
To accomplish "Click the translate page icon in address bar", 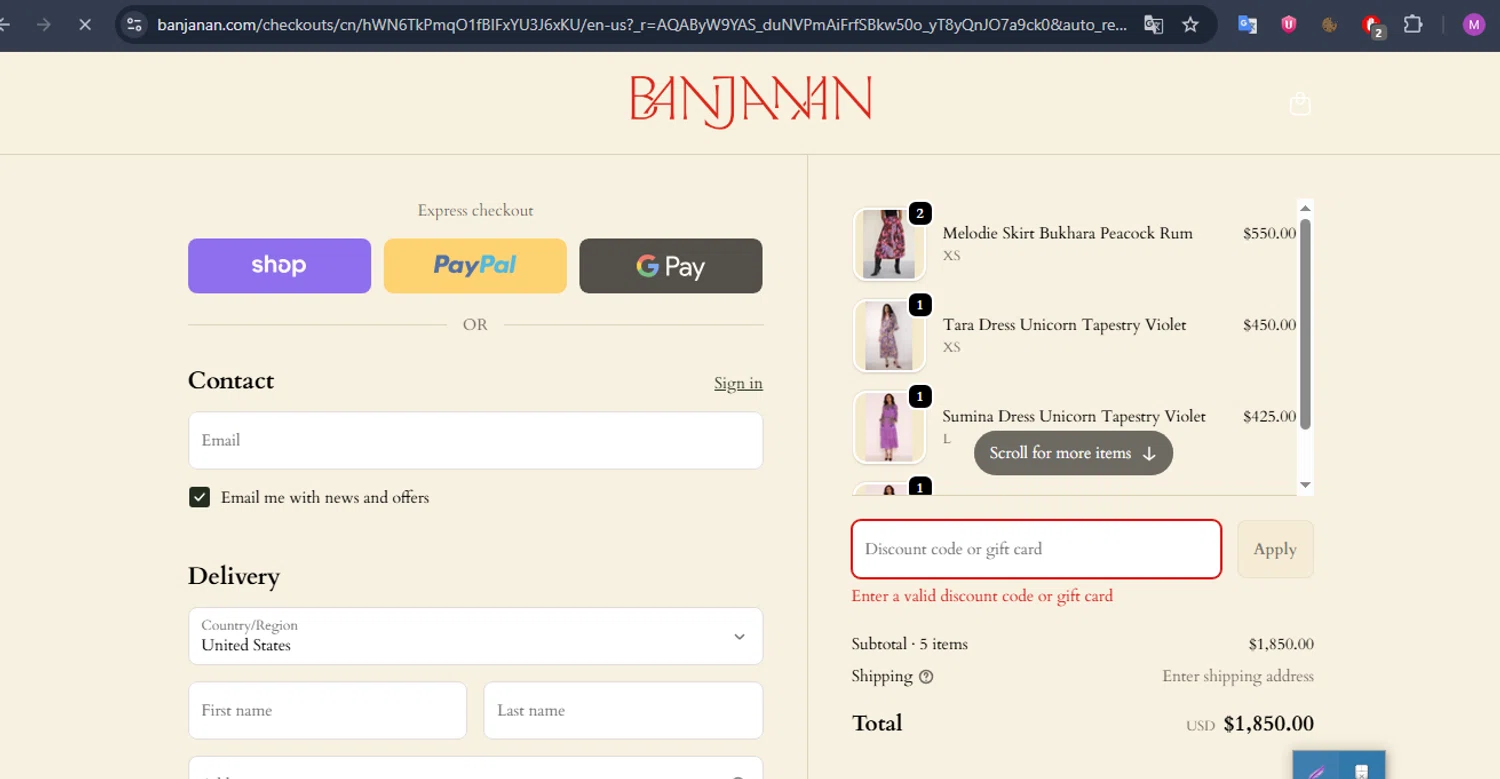I will 1153,25.
